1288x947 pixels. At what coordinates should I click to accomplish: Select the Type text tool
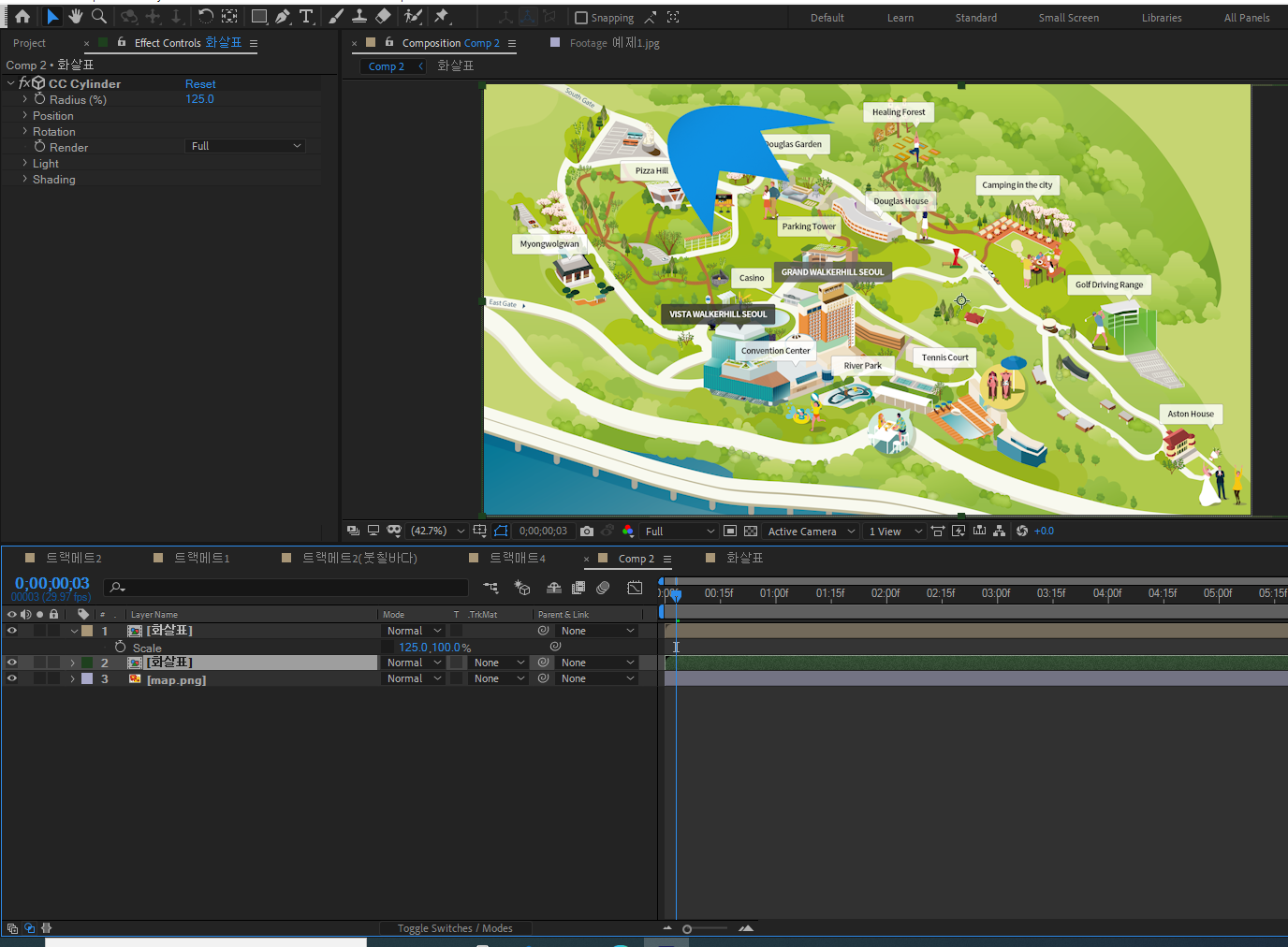pos(306,16)
